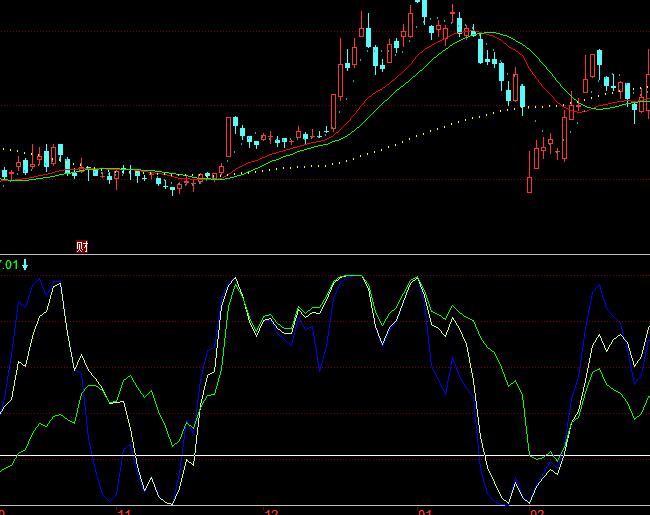This screenshot has height=515, width=650.
Task: Select month 12 label on time axis
Action: coord(271,511)
